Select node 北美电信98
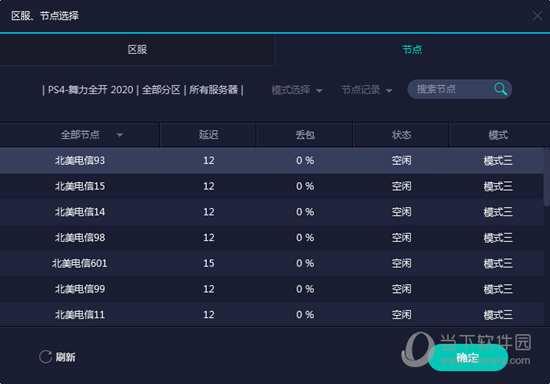Image resolution: width=550 pixels, height=384 pixels. click(272, 237)
